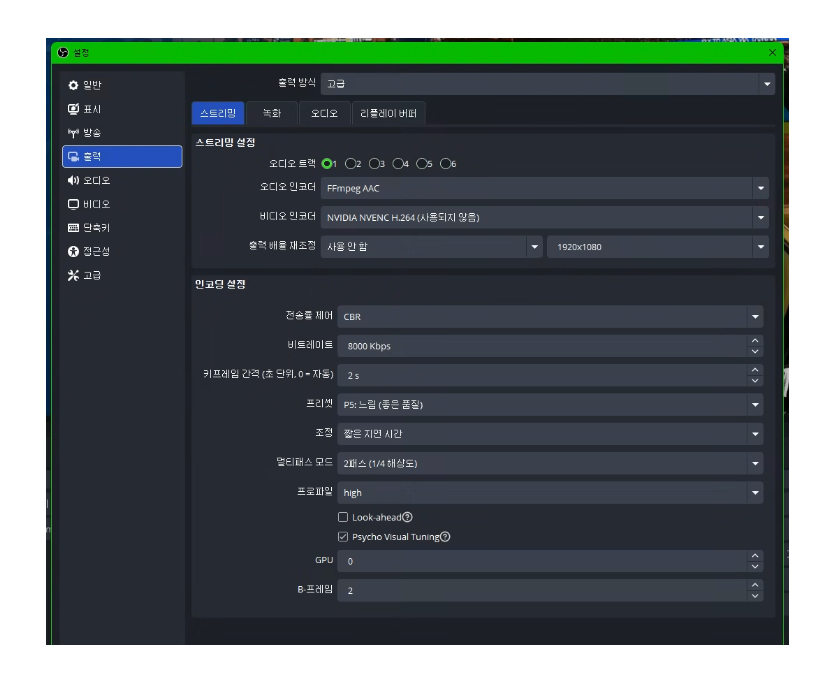Viewport: 835px width, 682px height.
Task: Click the 키프레임 간격 2 s input field
Action: click(540, 375)
